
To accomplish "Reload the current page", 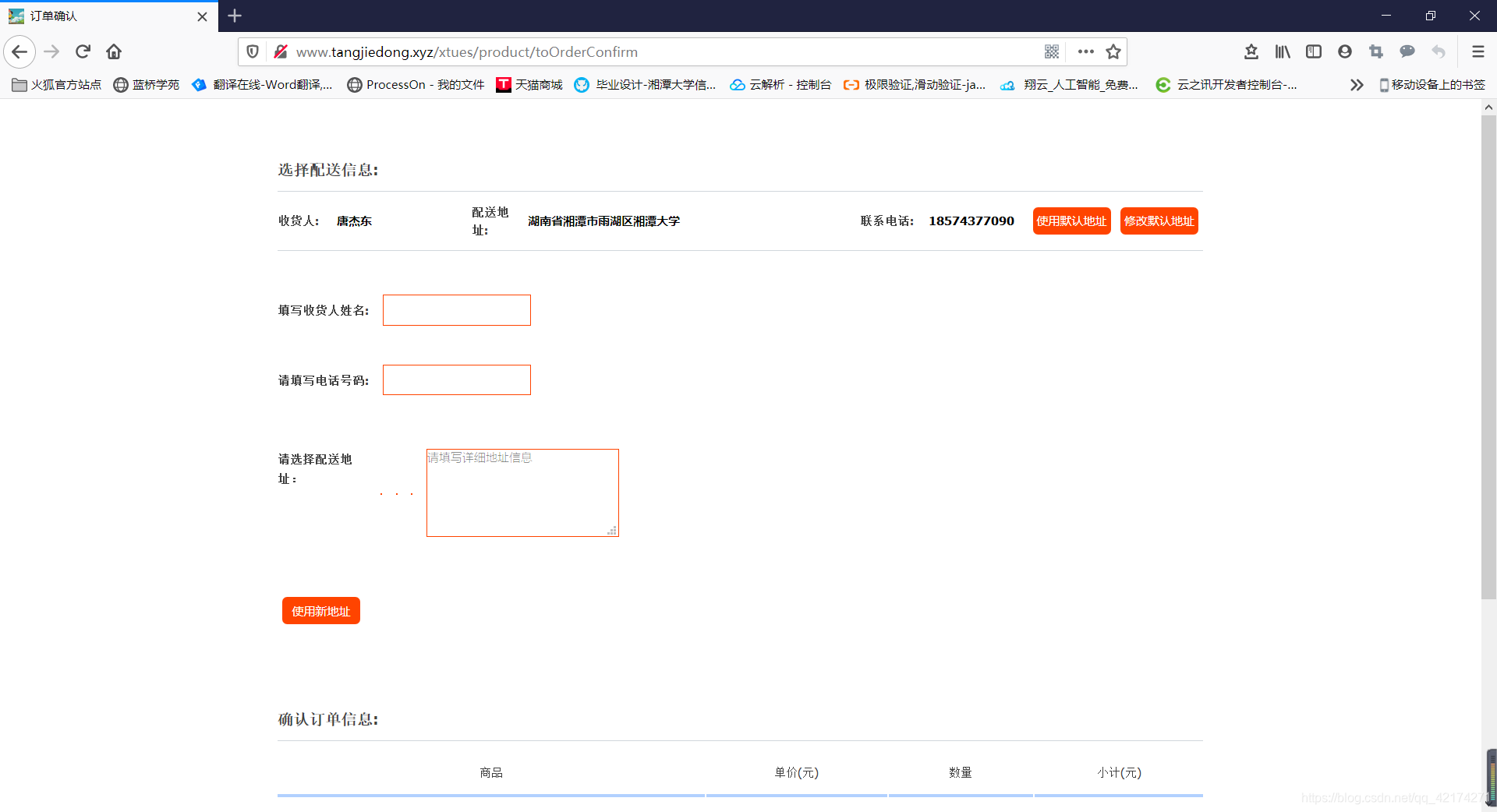I will point(83,52).
